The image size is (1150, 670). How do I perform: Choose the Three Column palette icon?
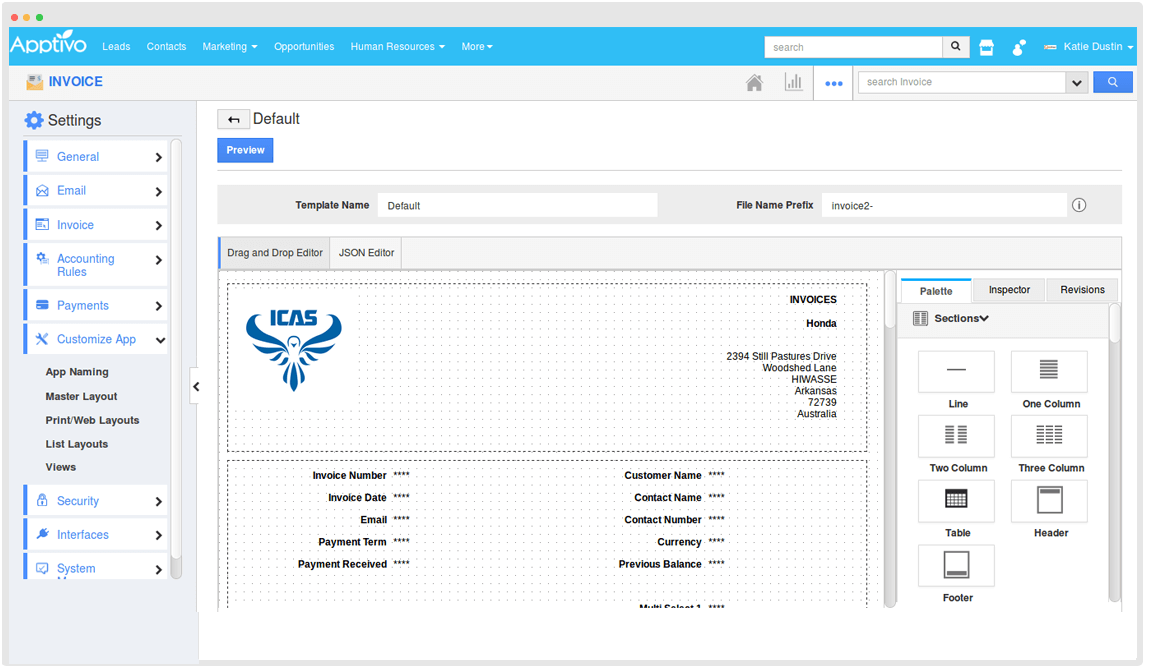[1049, 436]
